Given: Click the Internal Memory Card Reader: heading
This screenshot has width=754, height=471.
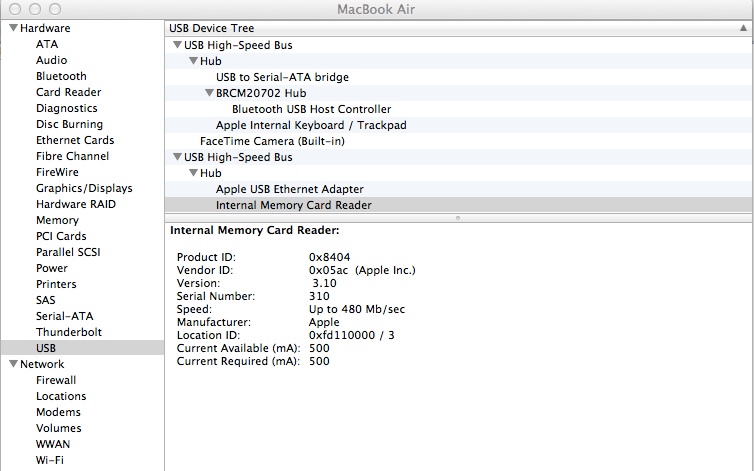Looking at the screenshot, I should click(x=255, y=230).
